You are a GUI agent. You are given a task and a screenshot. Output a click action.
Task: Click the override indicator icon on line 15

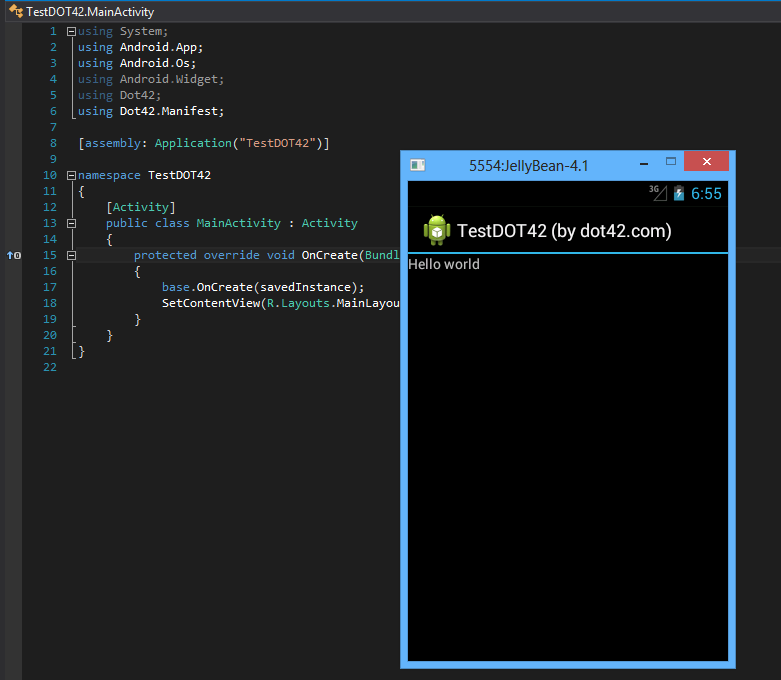click(x=13, y=256)
